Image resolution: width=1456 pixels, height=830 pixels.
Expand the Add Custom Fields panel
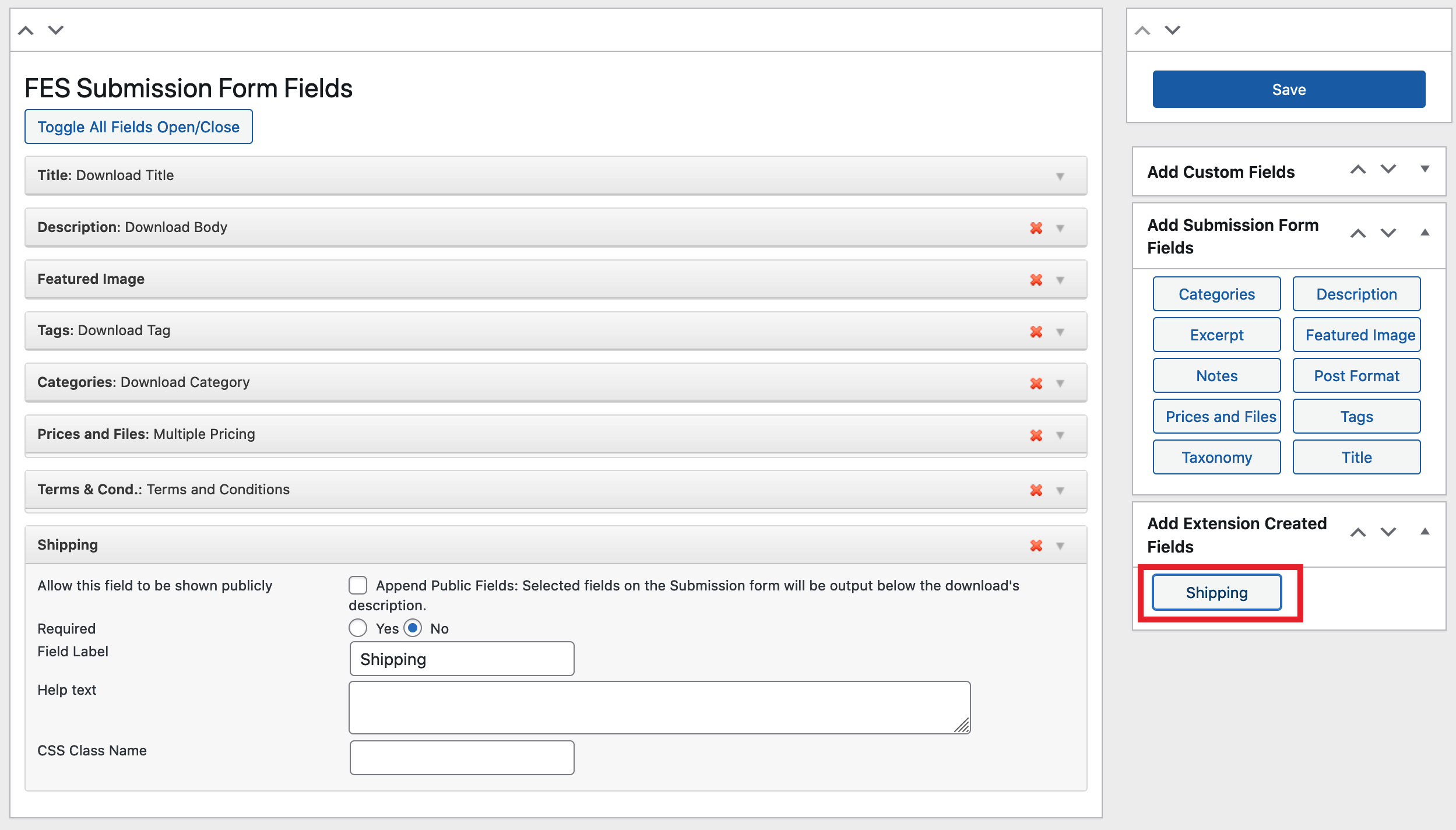pyautogui.click(x=1425, y=169)
